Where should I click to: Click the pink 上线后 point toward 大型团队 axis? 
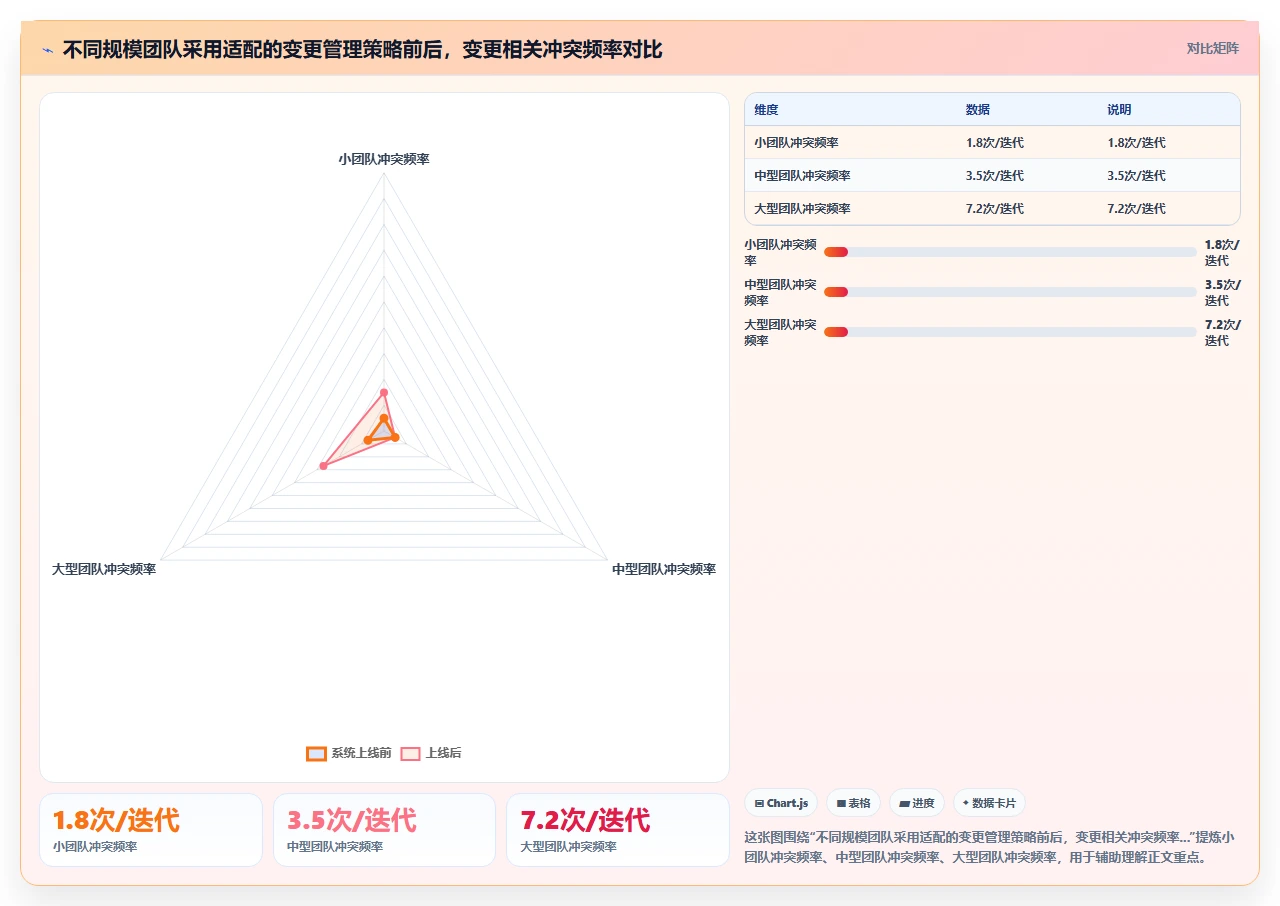[x=323, y=466]
